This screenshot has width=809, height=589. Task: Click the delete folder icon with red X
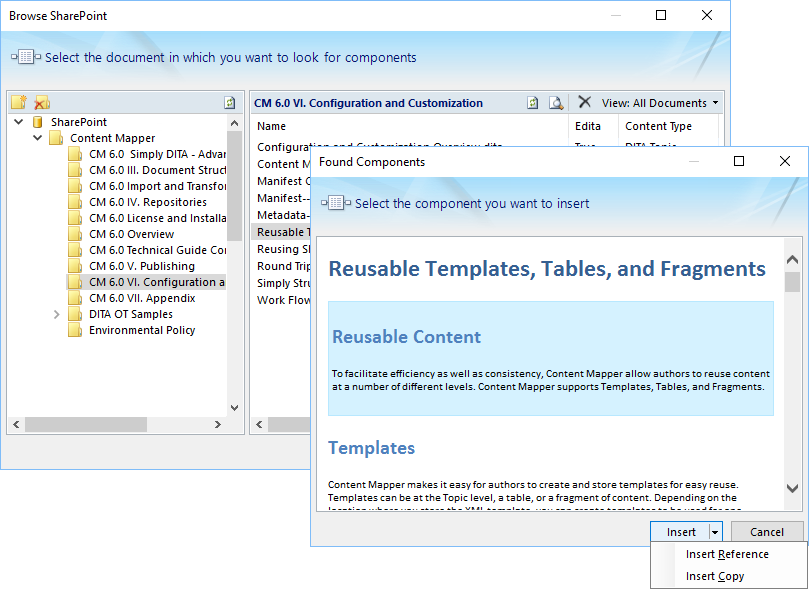point(41,103)
